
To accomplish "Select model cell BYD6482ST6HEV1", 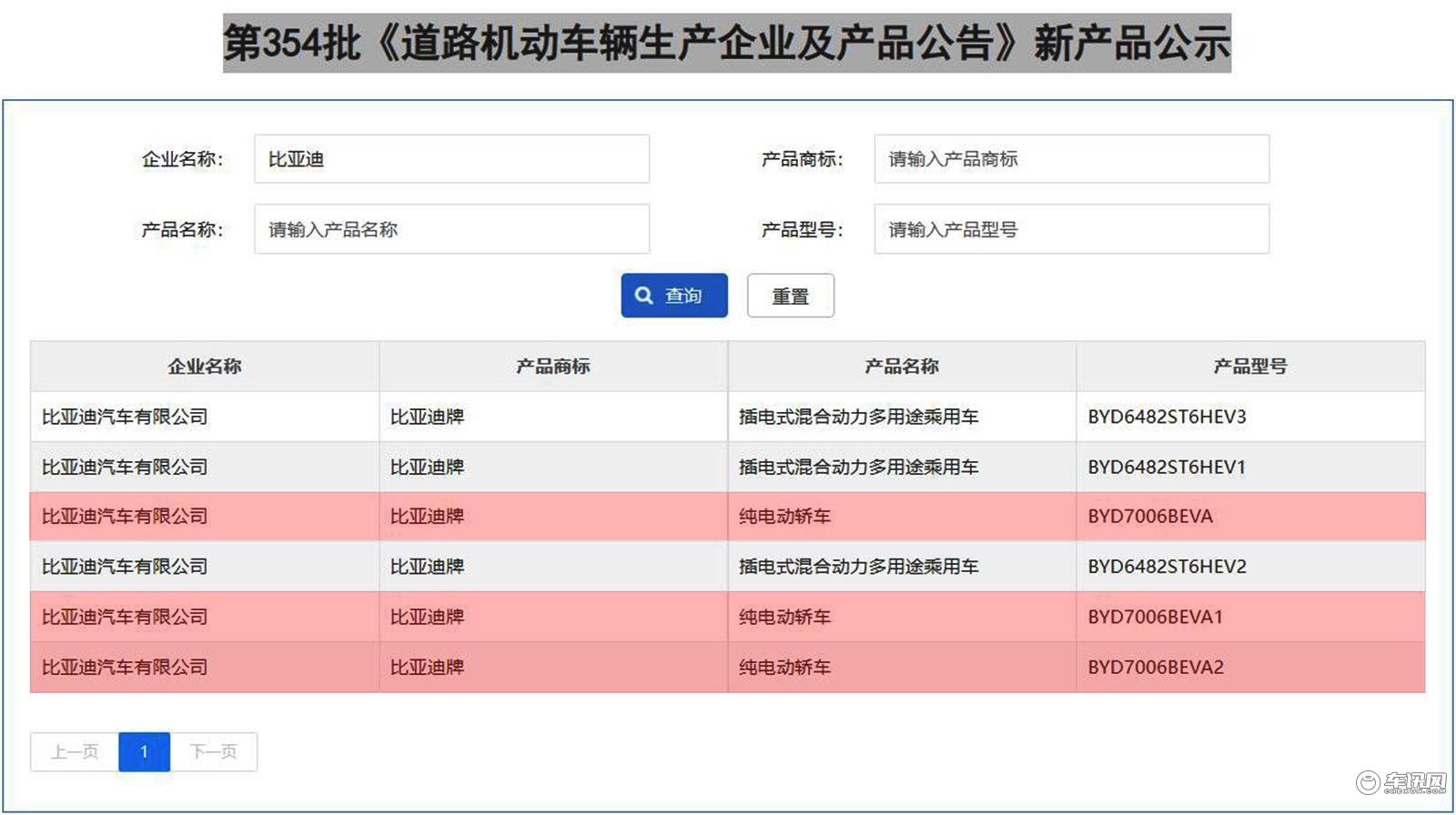I will tap(1167, 467).
